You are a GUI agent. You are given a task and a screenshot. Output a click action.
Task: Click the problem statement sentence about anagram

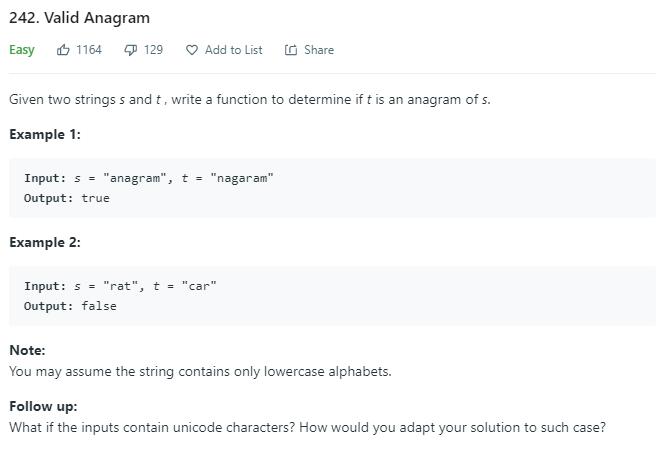tap(250, 100)
